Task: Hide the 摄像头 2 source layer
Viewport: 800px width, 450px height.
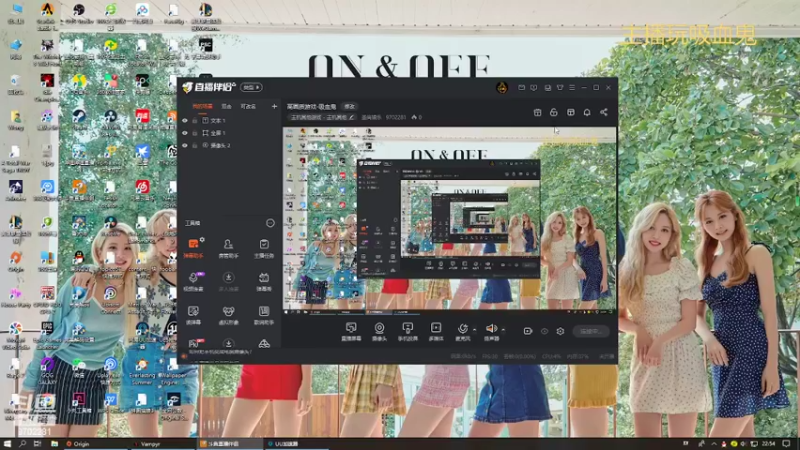Action: click(x=185, y=145)
